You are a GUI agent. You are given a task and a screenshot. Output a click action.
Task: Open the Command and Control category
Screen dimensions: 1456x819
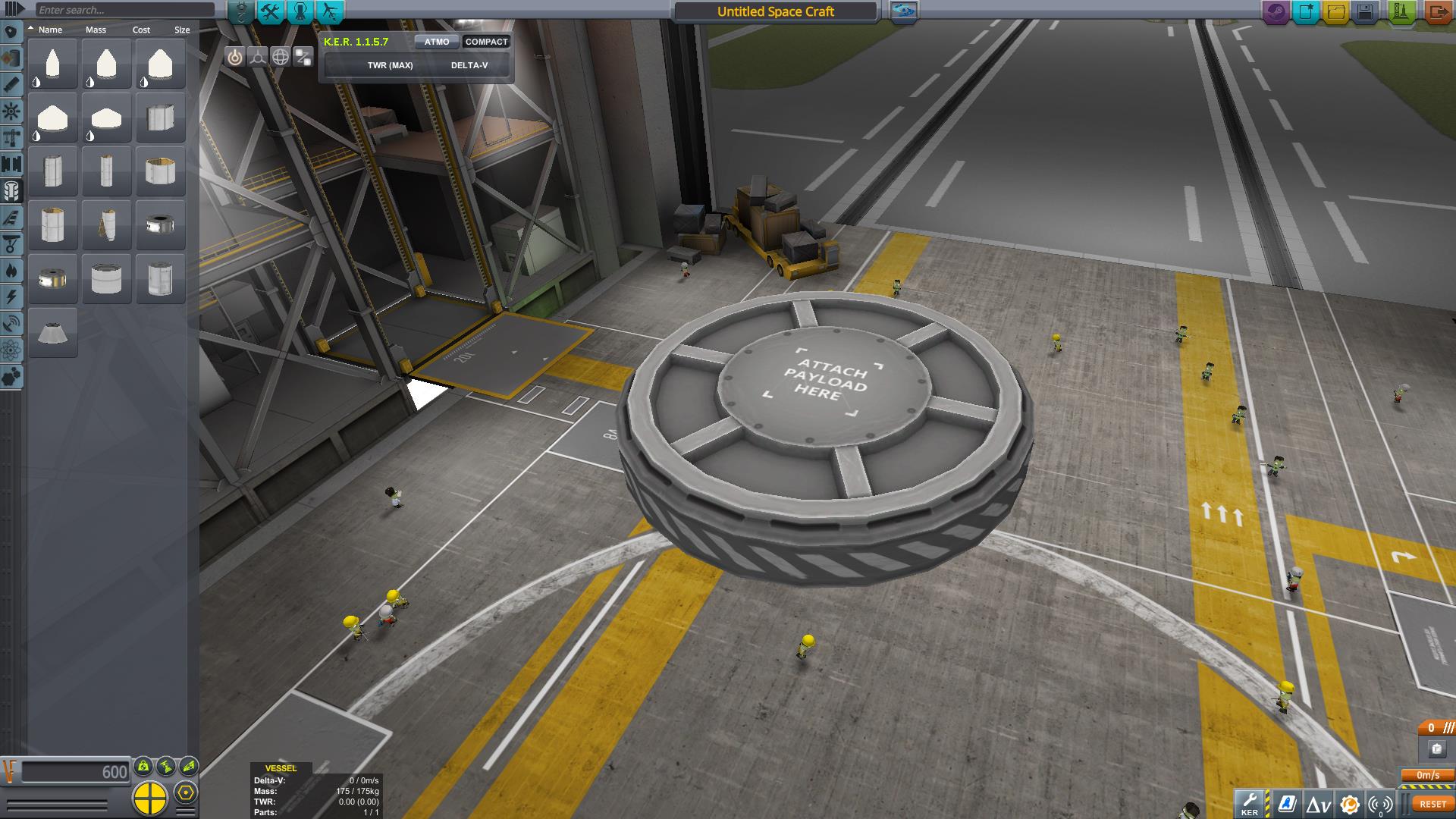click(11, 111)
